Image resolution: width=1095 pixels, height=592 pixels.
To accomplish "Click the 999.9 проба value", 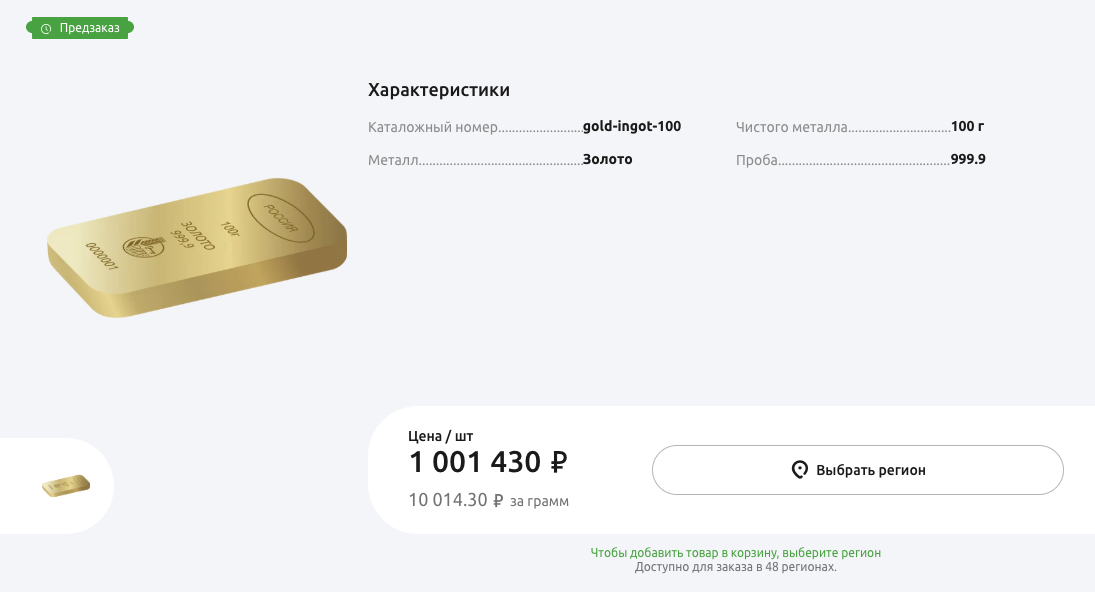I will pyautogui.click(x=968, y=158).
